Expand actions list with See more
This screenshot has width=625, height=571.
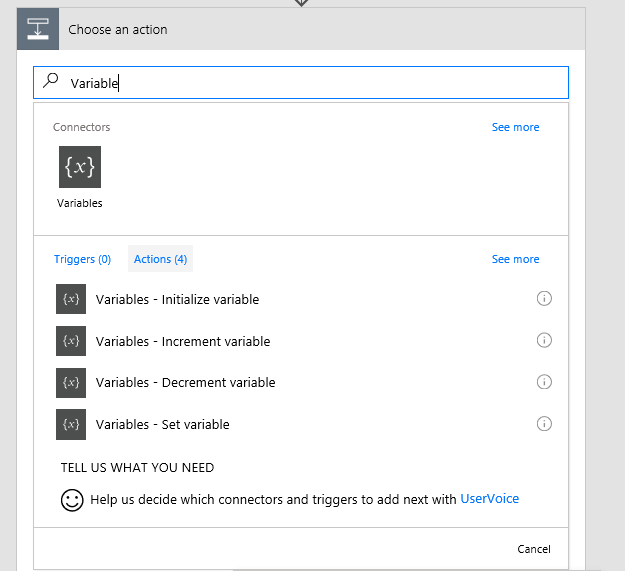coord(515,259)
